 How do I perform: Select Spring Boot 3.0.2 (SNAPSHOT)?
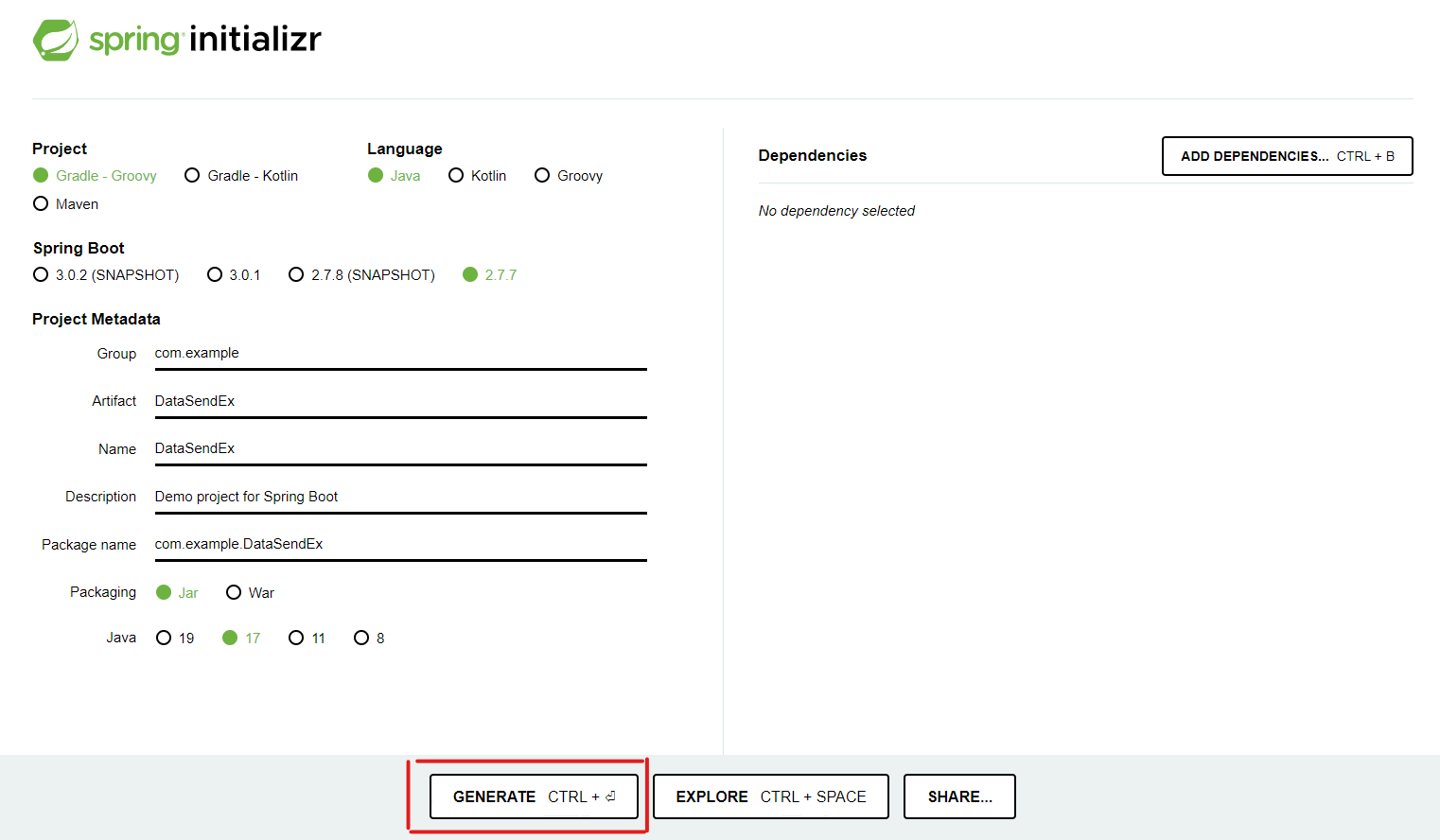106,275
